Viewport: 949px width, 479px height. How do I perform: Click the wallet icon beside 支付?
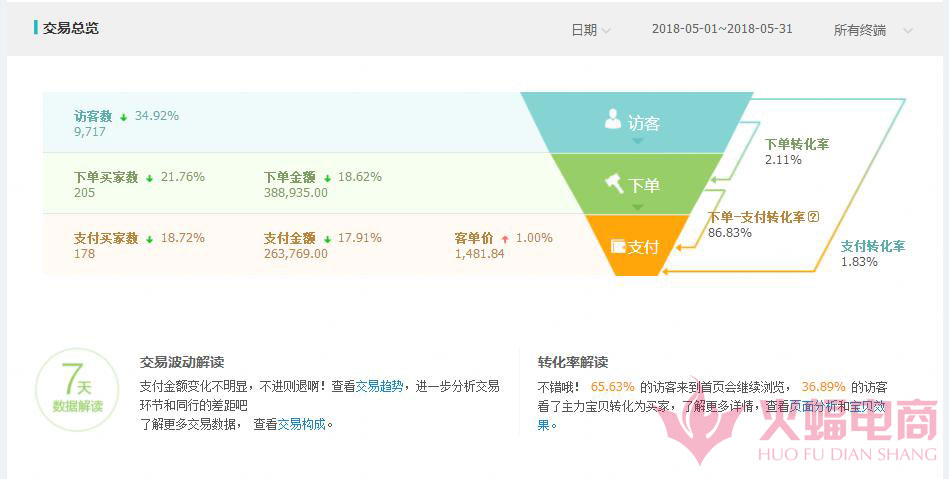618,245
